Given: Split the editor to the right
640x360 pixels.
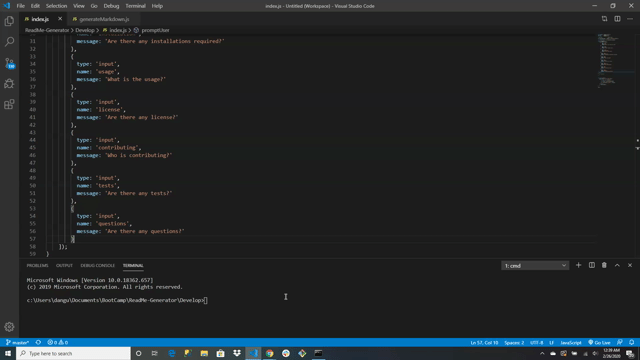Looking at the screenshot, I should point(617,19).
